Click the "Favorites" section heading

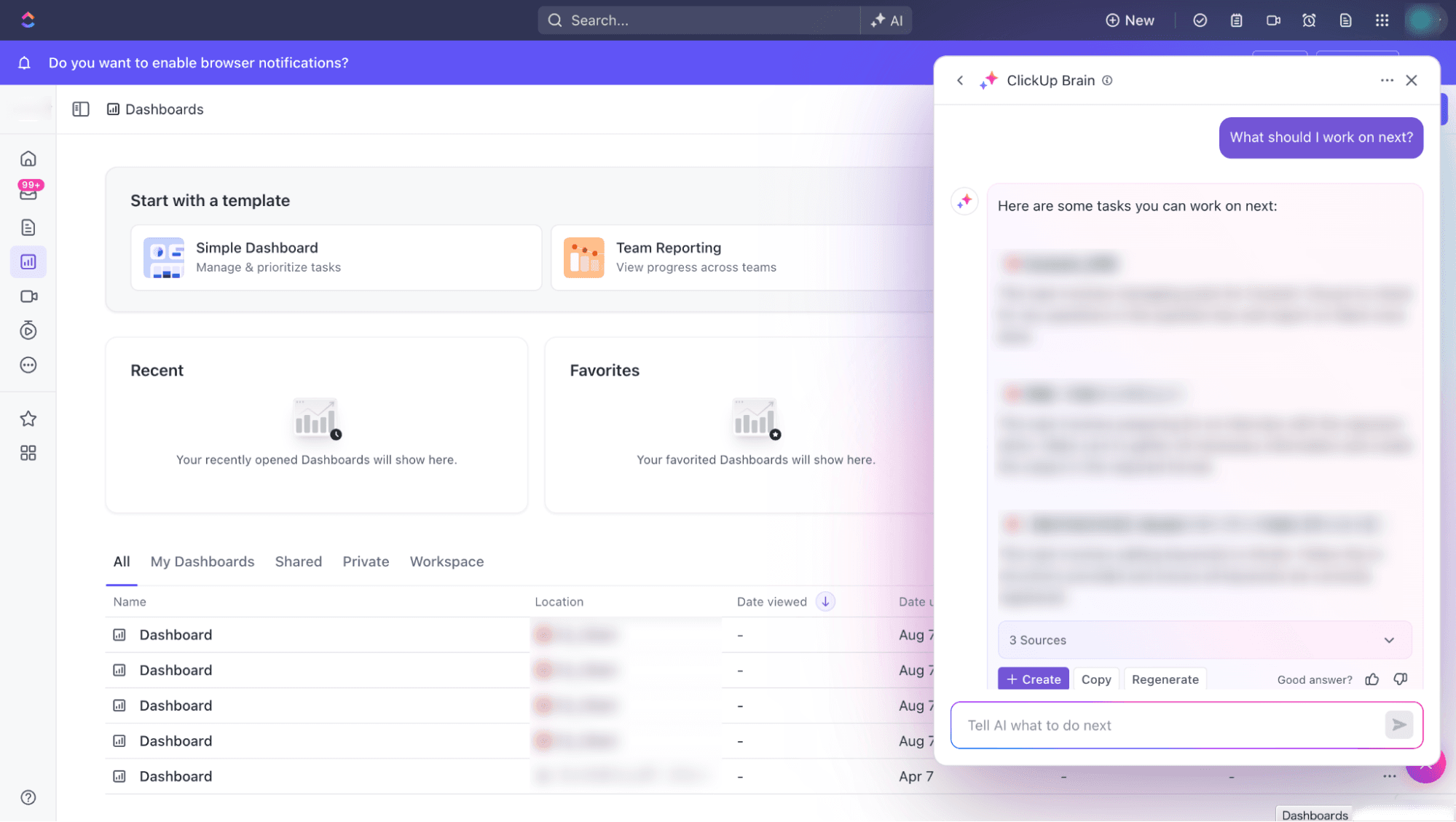pyautogui.click(x=605, y=371)
